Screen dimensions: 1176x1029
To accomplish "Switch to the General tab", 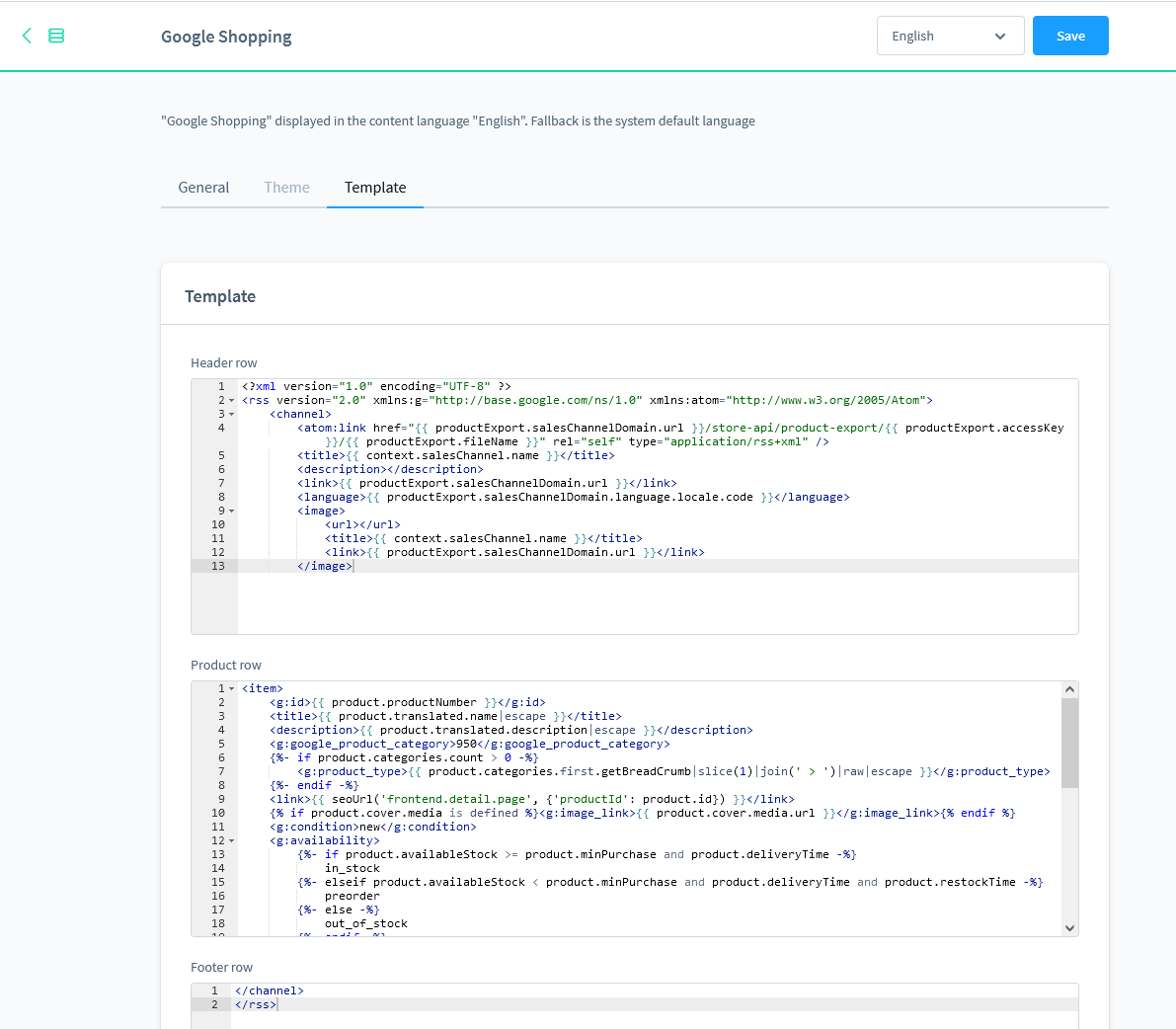I will (203, 188).
